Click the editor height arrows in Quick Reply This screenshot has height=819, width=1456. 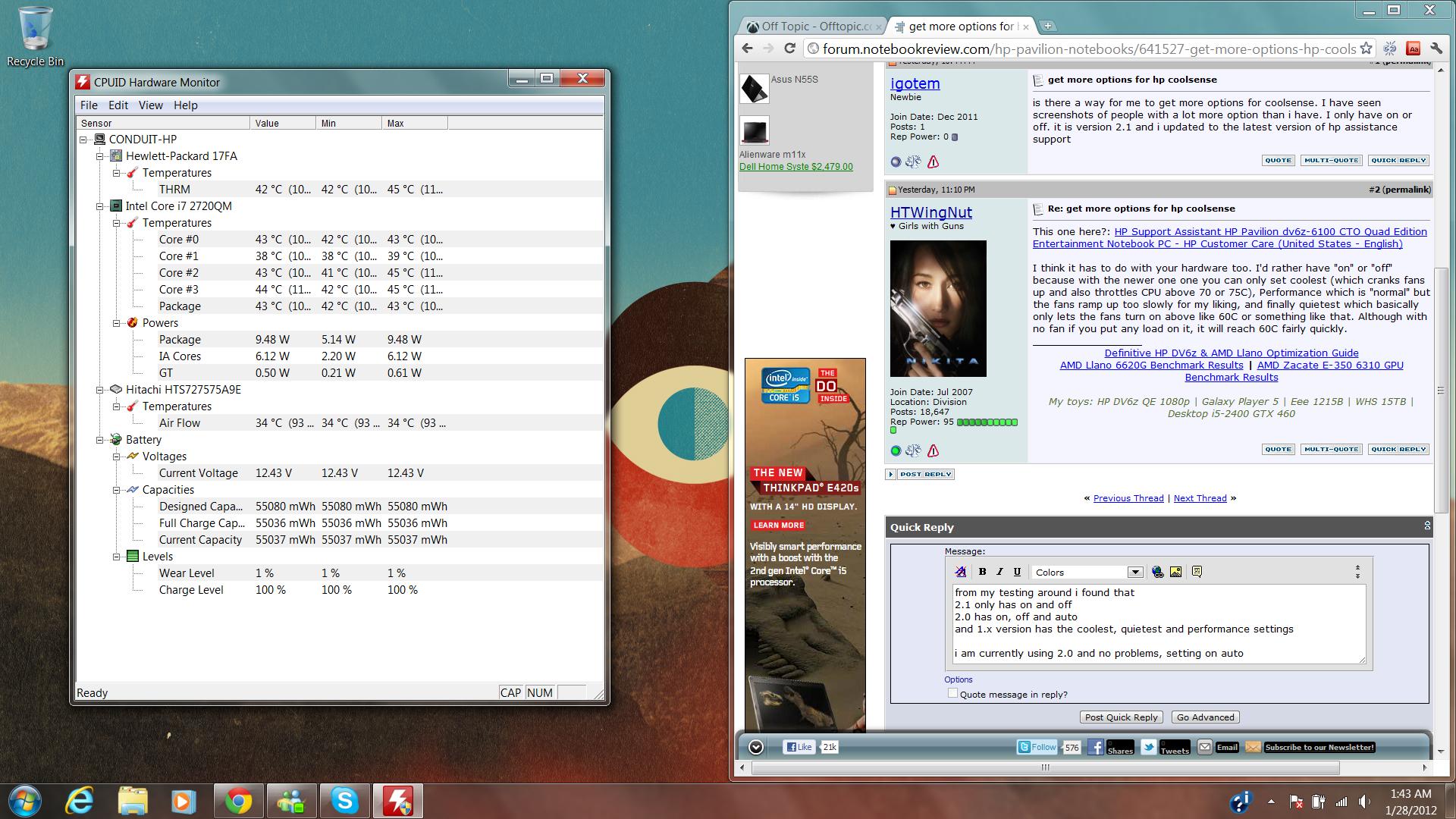1357,572
